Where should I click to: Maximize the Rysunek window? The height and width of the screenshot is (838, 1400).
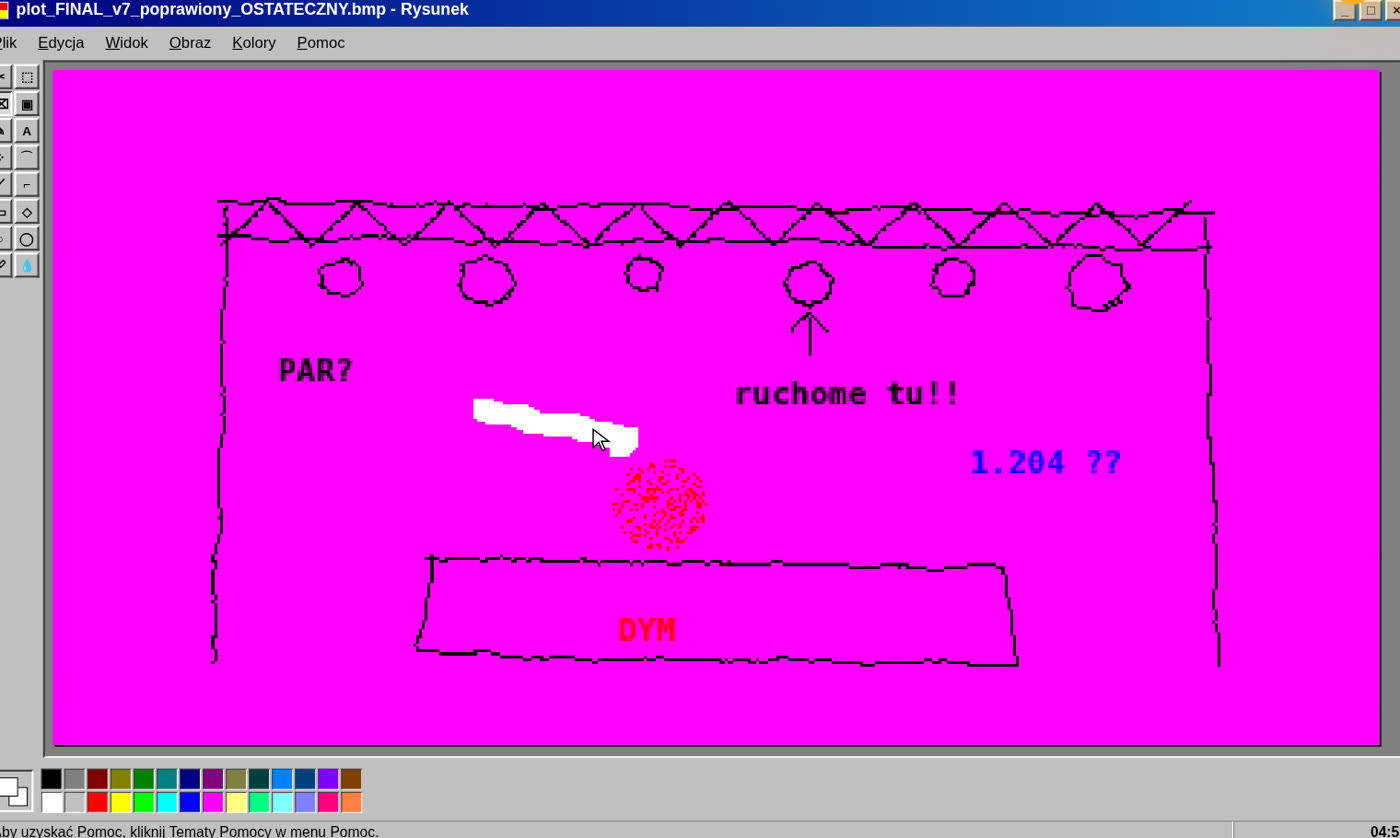point(1371,10)
